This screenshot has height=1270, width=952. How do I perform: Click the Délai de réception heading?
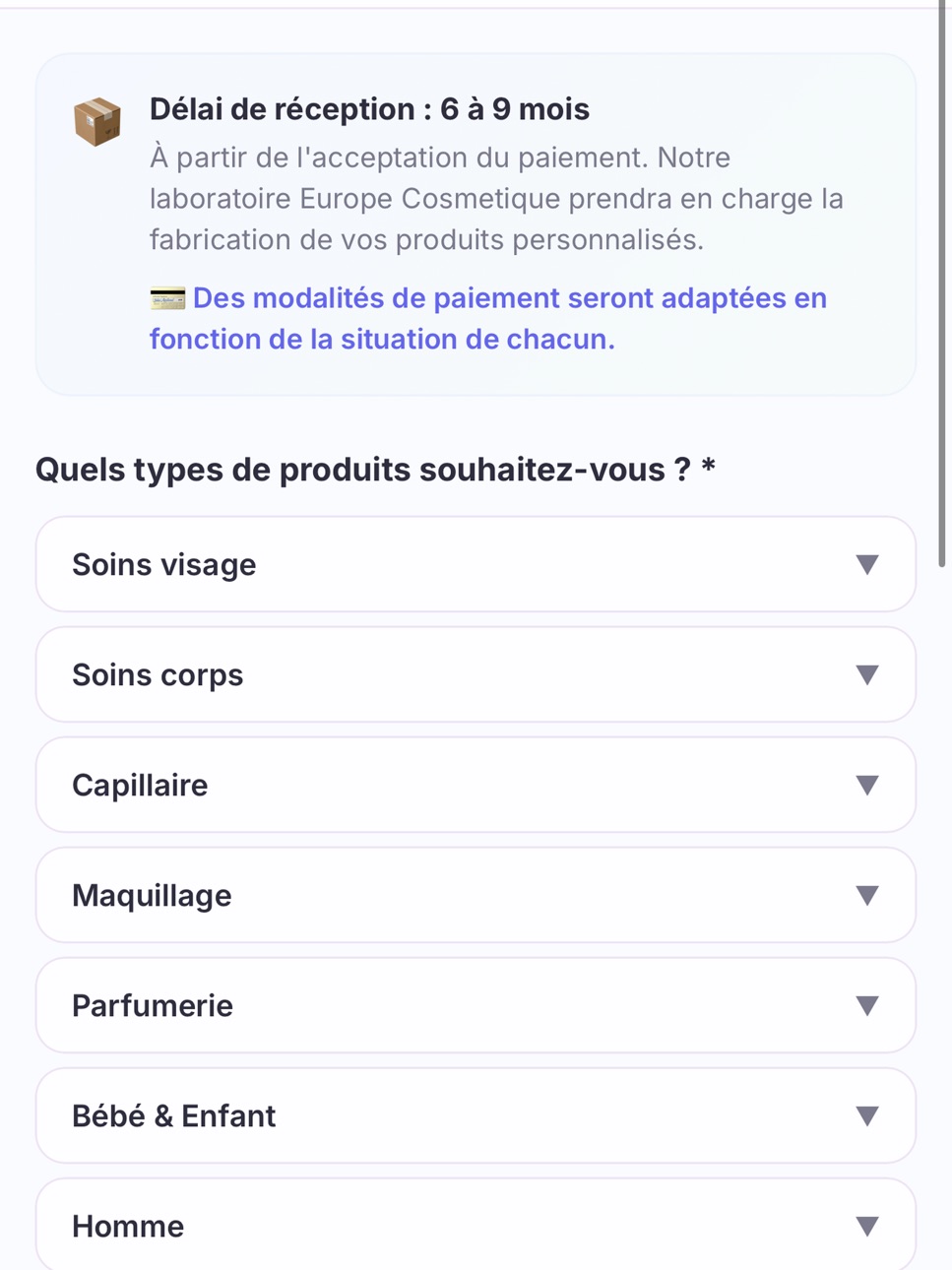click(x=369, y=109)
